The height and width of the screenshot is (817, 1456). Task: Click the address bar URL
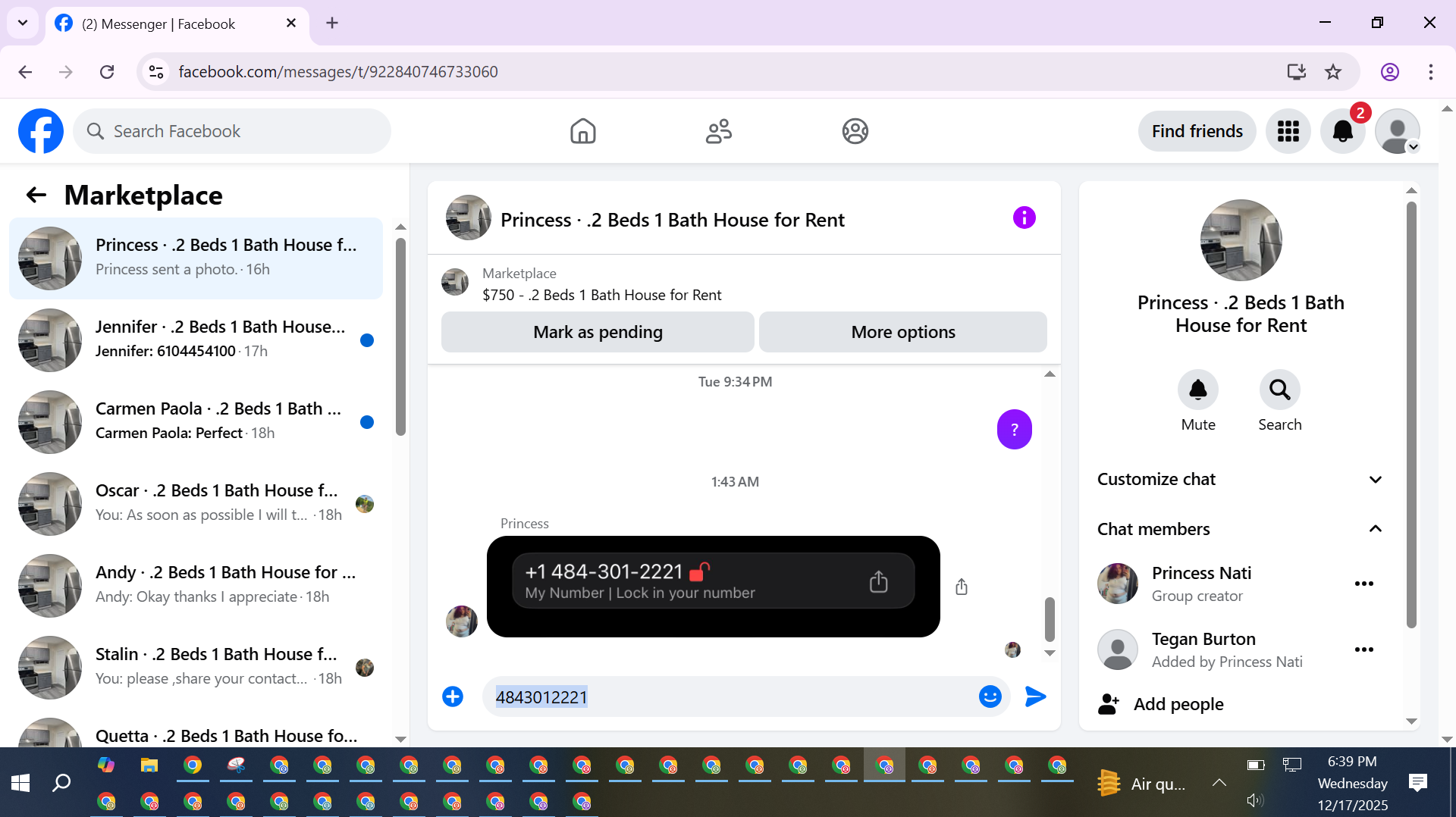[338, 72]
